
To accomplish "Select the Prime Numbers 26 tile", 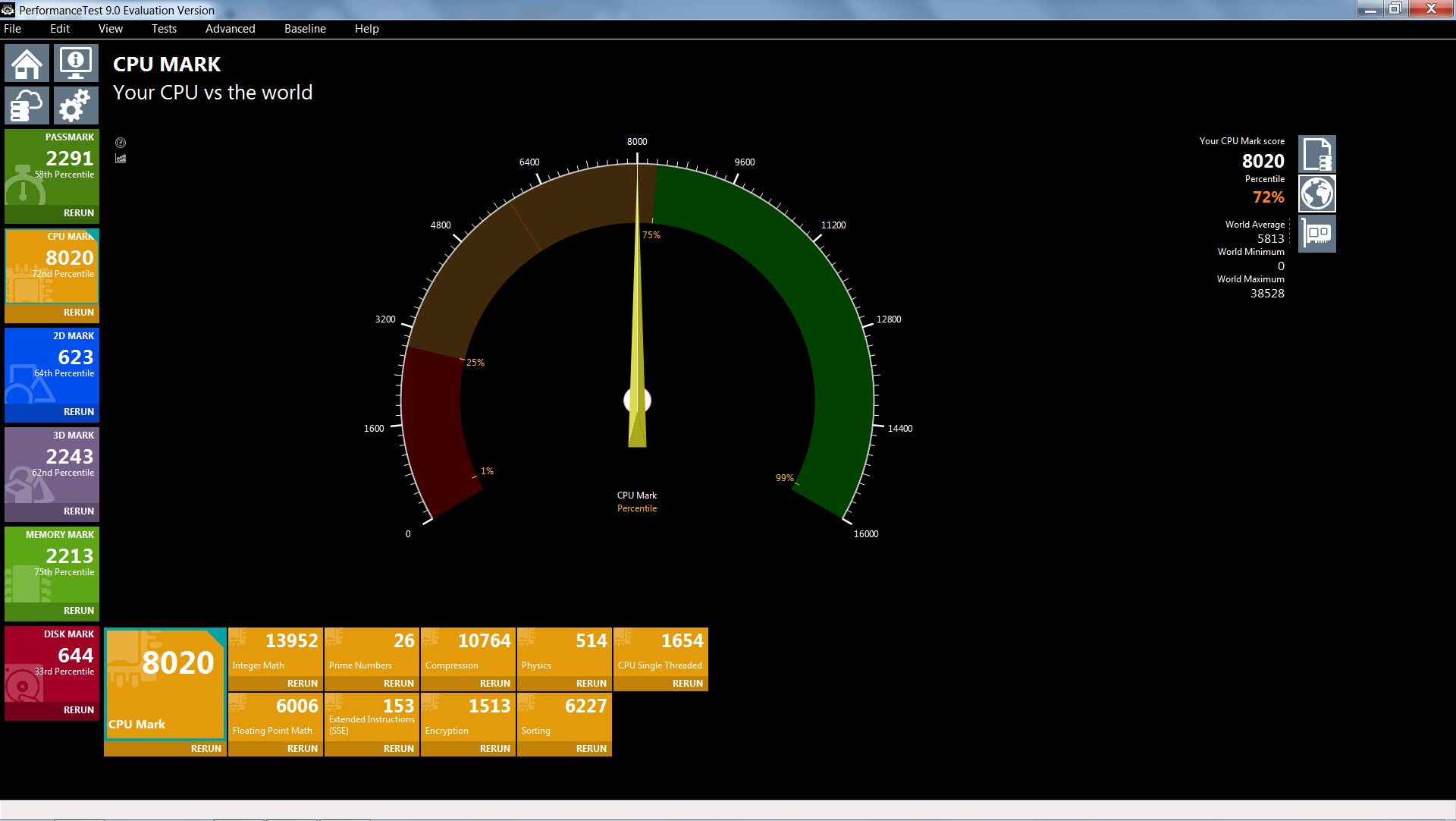I will pos(372,652).
